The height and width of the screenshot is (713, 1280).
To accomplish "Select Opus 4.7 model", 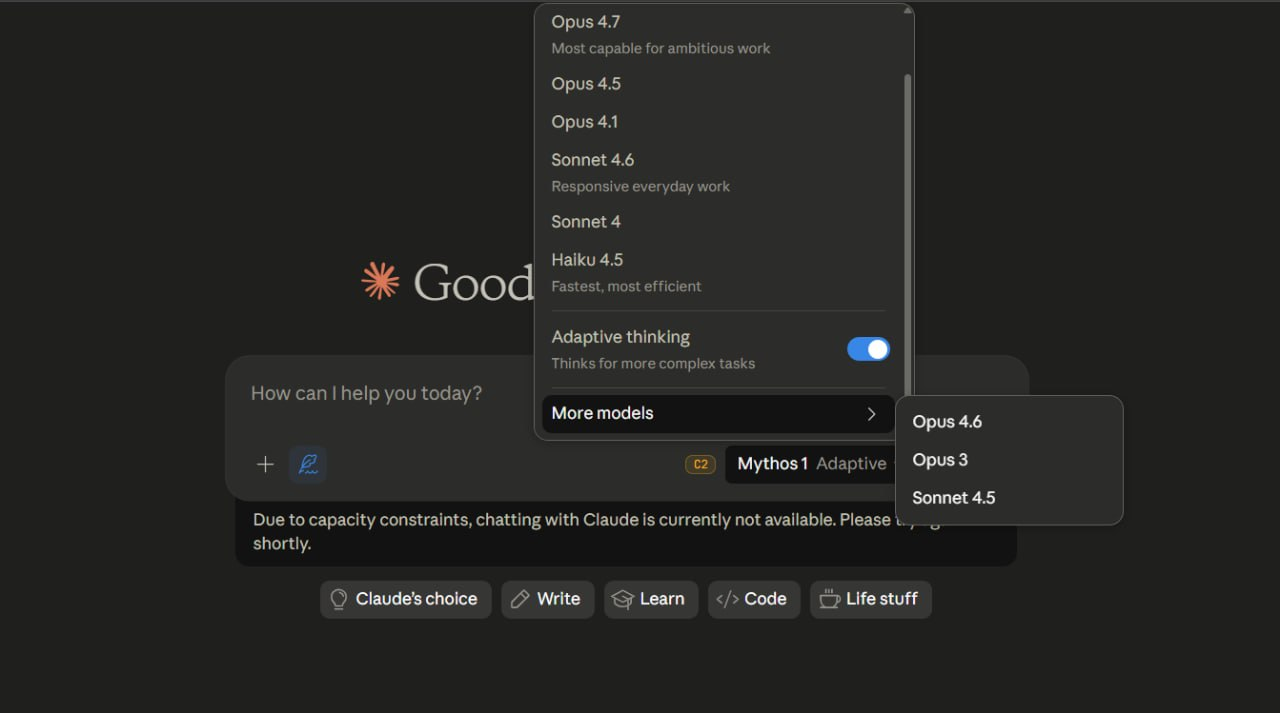I will click(718, 34).
